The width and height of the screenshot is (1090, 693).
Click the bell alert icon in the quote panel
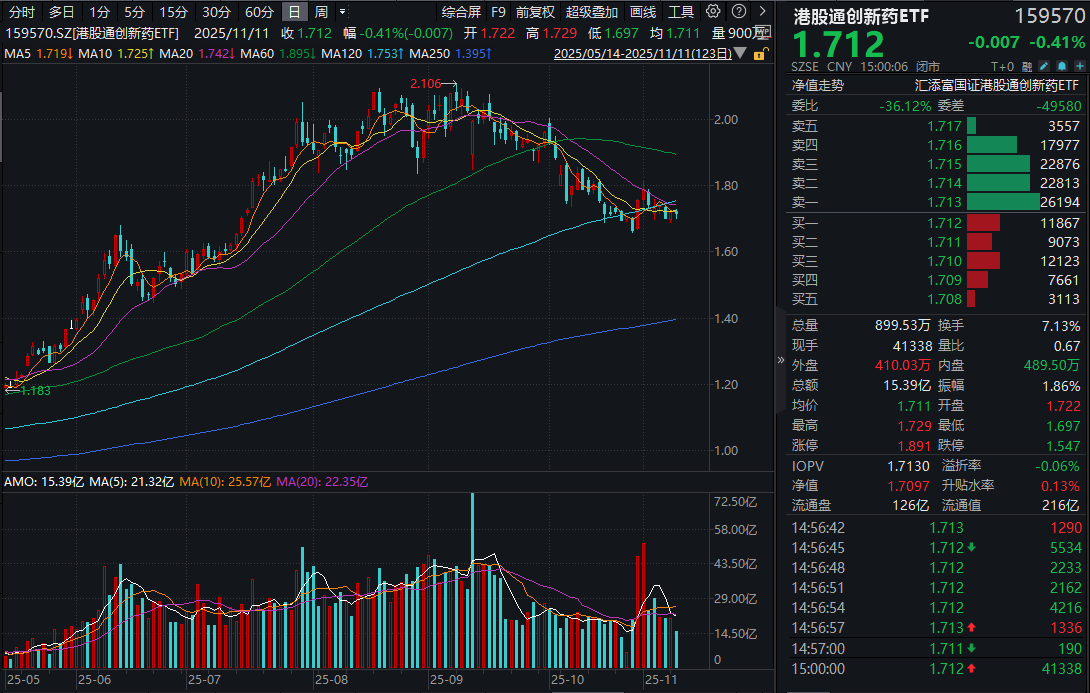1062,64
